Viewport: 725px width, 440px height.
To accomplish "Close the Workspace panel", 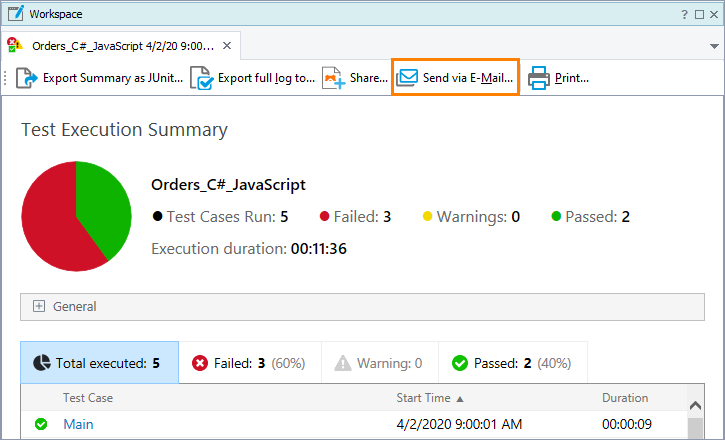I will (x=714, y=14).
